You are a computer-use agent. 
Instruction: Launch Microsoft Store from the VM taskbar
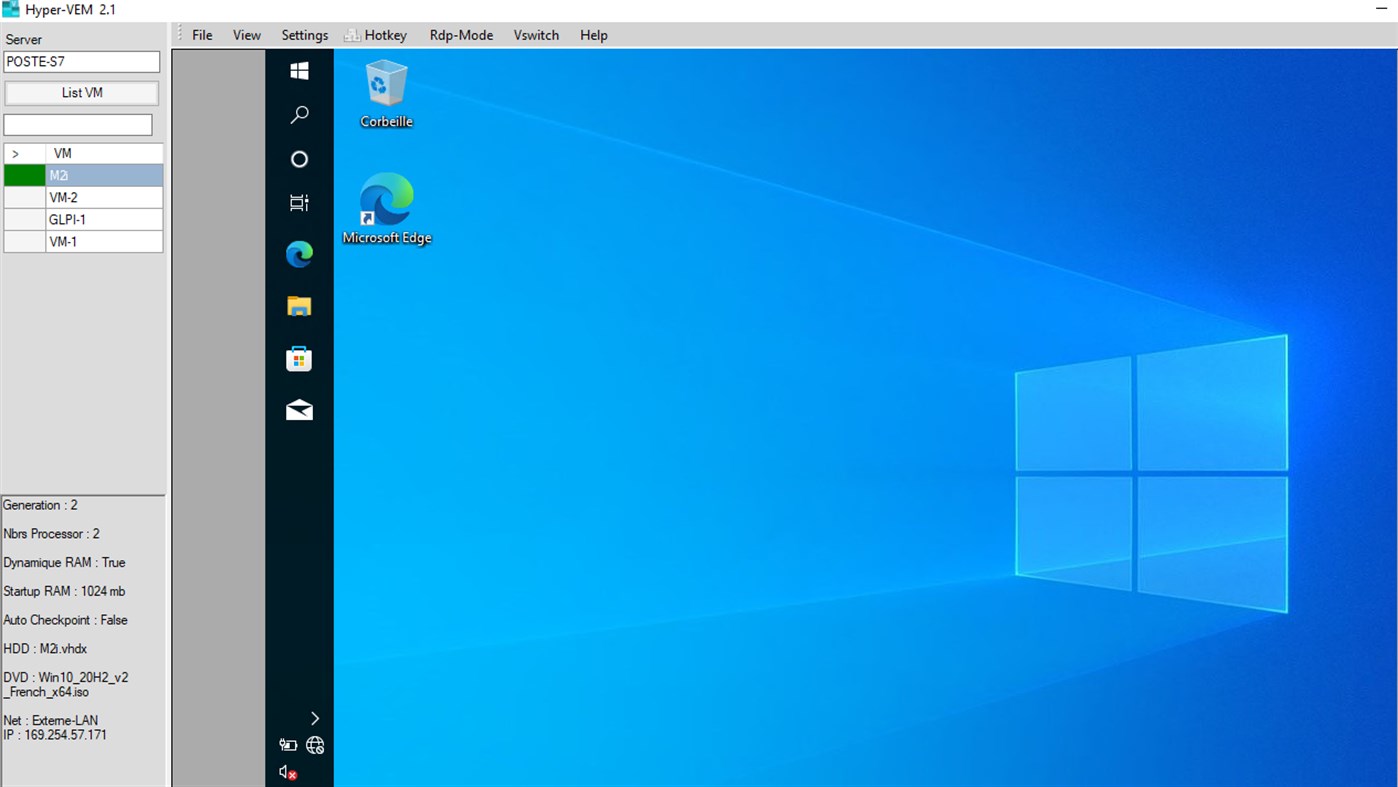(298, 357)
